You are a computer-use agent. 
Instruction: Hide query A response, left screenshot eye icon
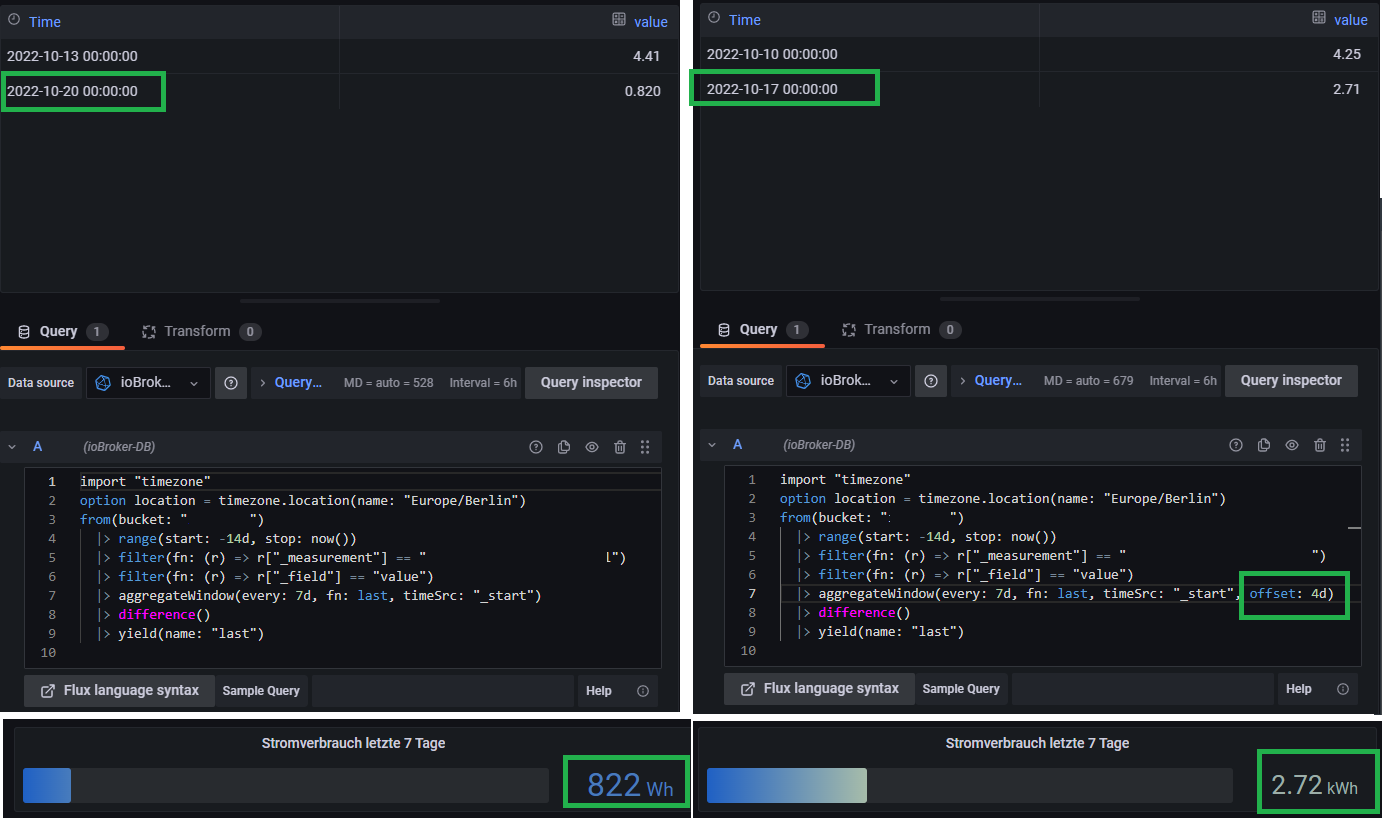[592, 447]
